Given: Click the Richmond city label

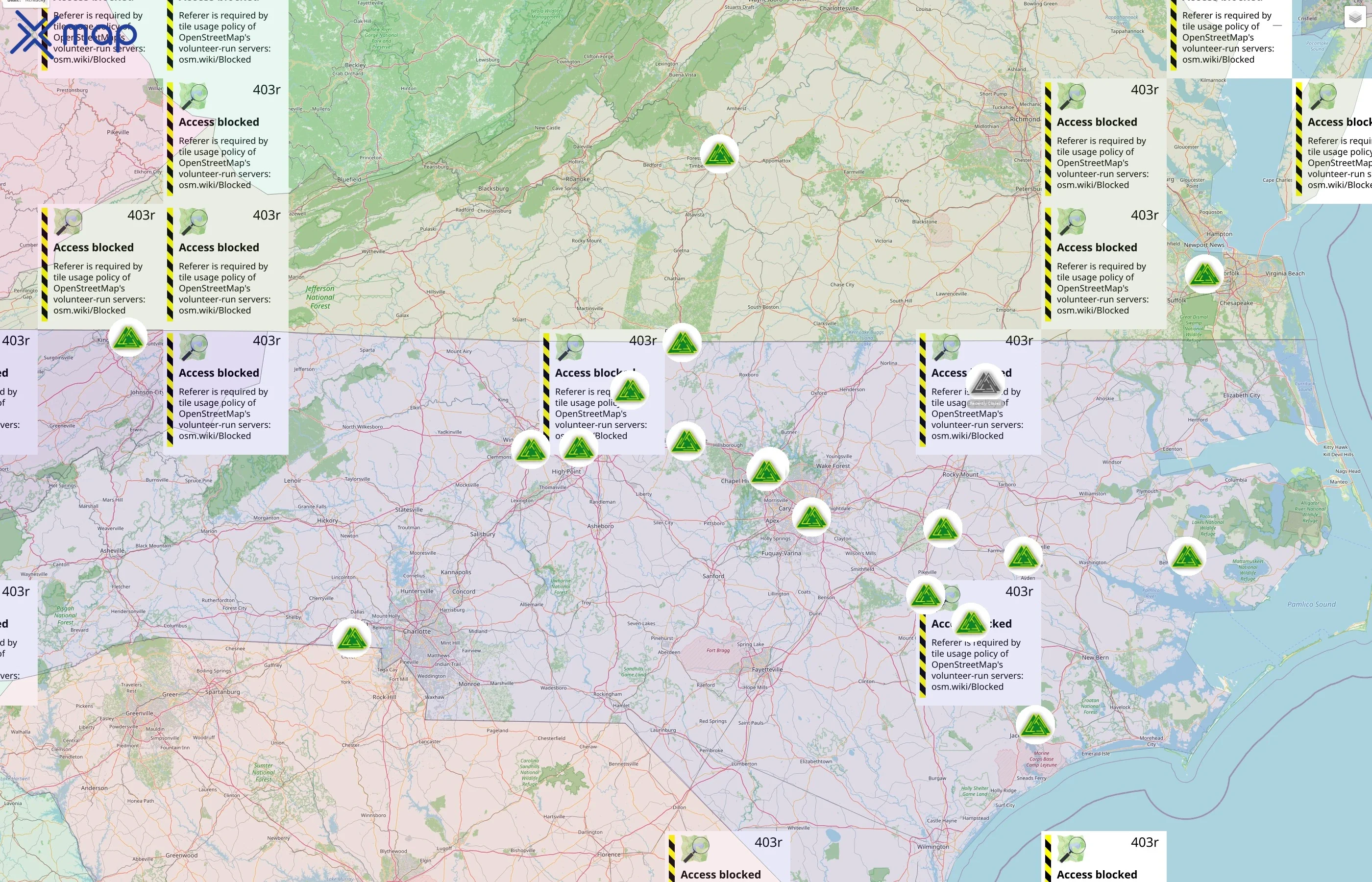Looking at the screenshot, I should 1025,119.
